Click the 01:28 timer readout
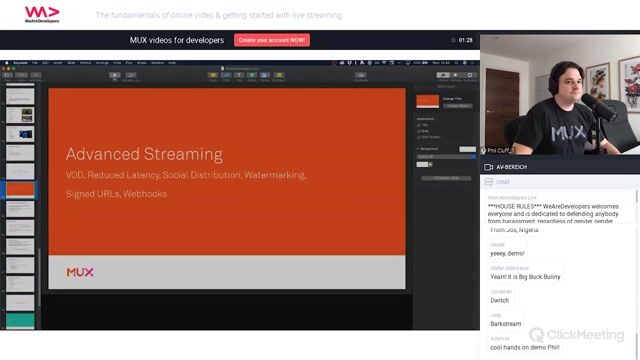 click(466, 40)
